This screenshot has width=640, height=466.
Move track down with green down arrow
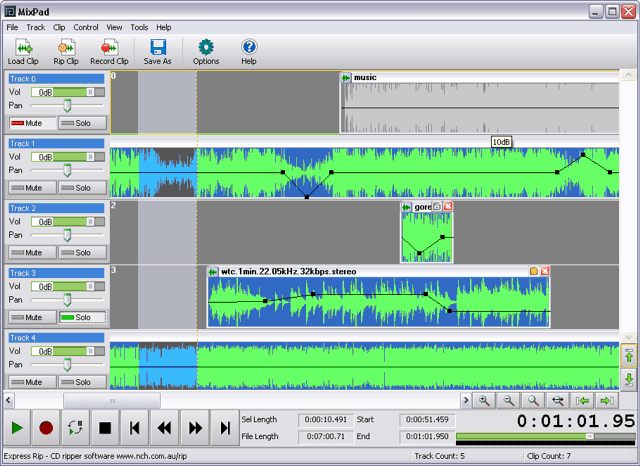[x=629, y=379]
